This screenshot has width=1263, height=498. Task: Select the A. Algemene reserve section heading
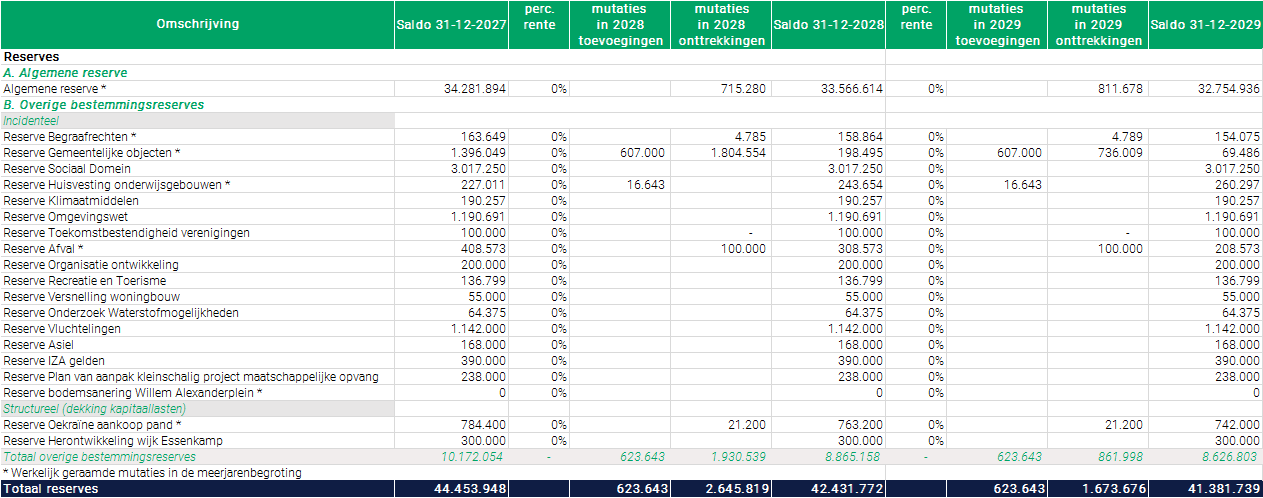pyautogui.click(x=65, y=73)
